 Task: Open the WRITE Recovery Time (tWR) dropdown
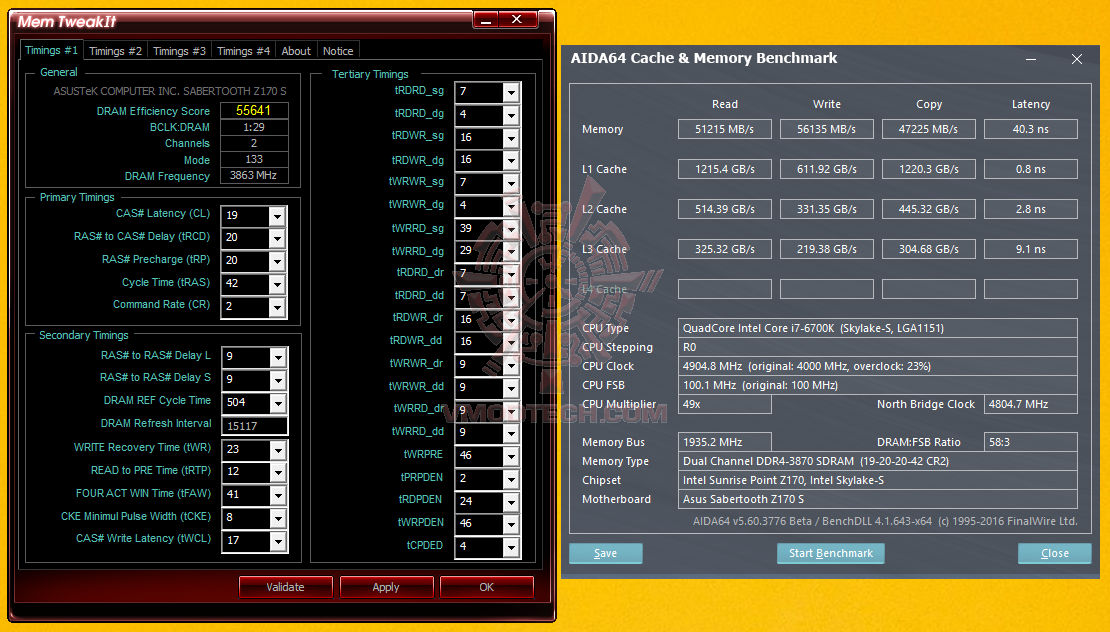coord(278,450)
